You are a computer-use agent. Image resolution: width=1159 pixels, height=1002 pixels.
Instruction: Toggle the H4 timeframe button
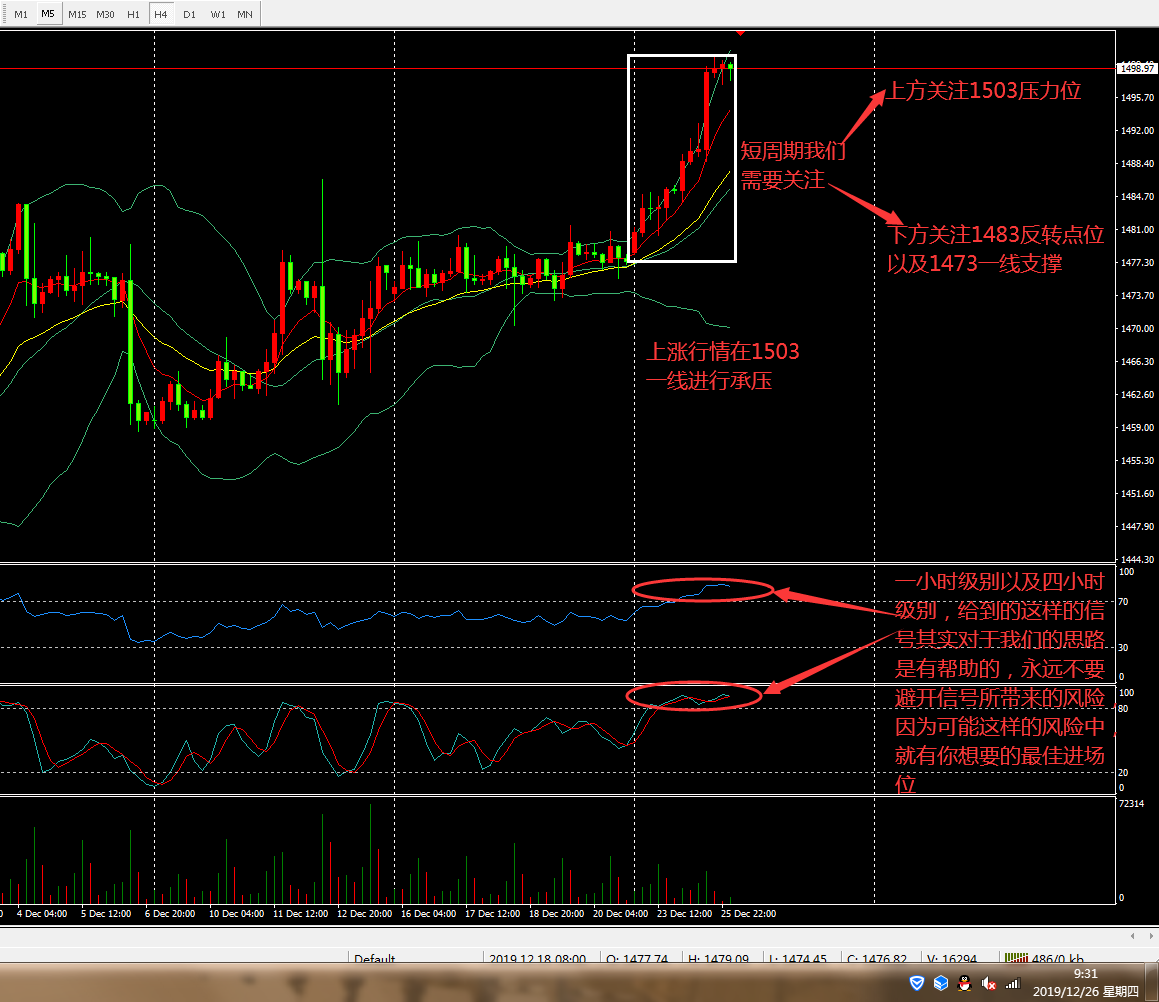160,14
